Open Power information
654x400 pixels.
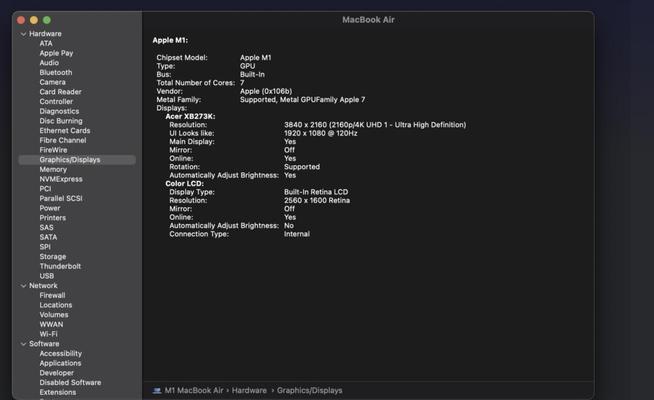[50, 208]
